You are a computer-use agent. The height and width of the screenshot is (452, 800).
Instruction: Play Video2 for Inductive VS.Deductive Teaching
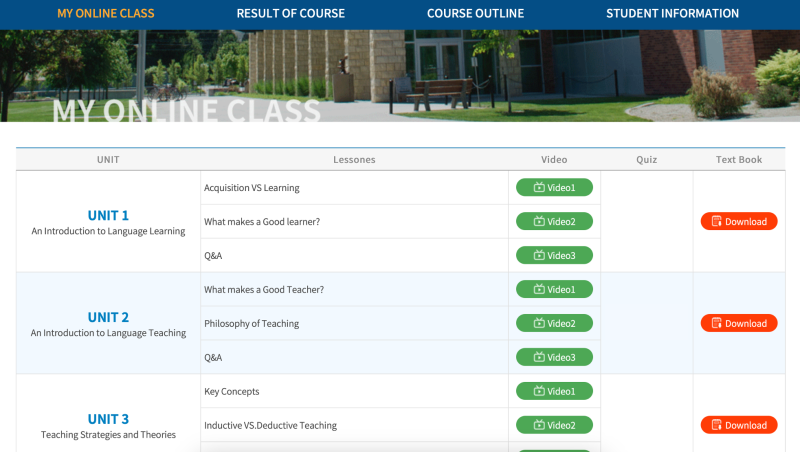click(x=554, y=425)
